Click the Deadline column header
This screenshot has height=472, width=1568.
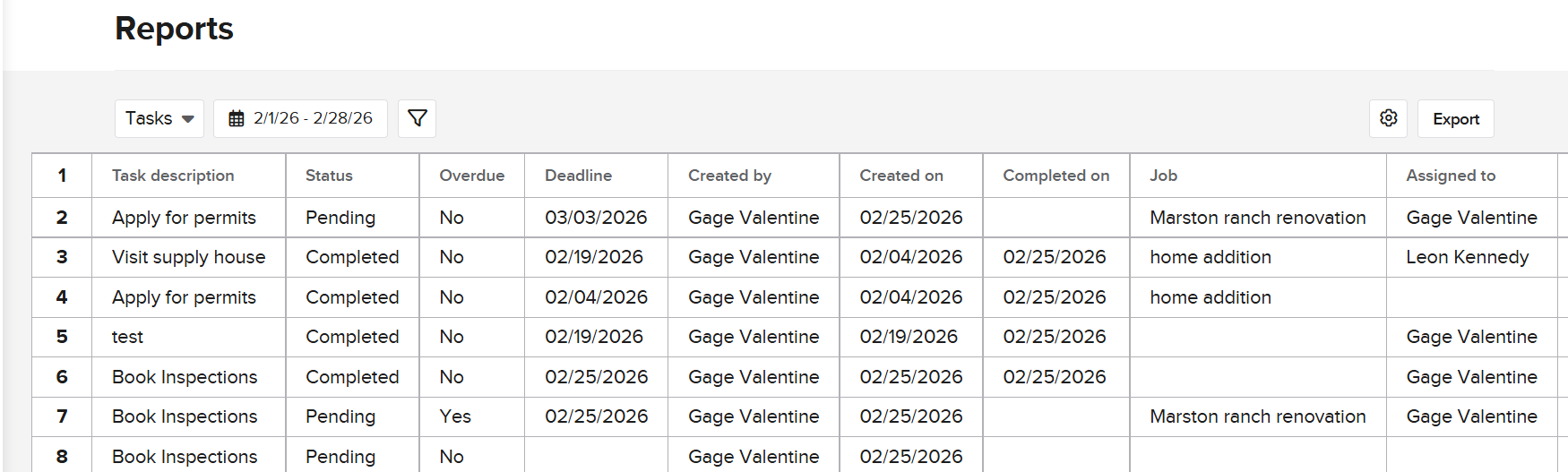tap(578, 176)
